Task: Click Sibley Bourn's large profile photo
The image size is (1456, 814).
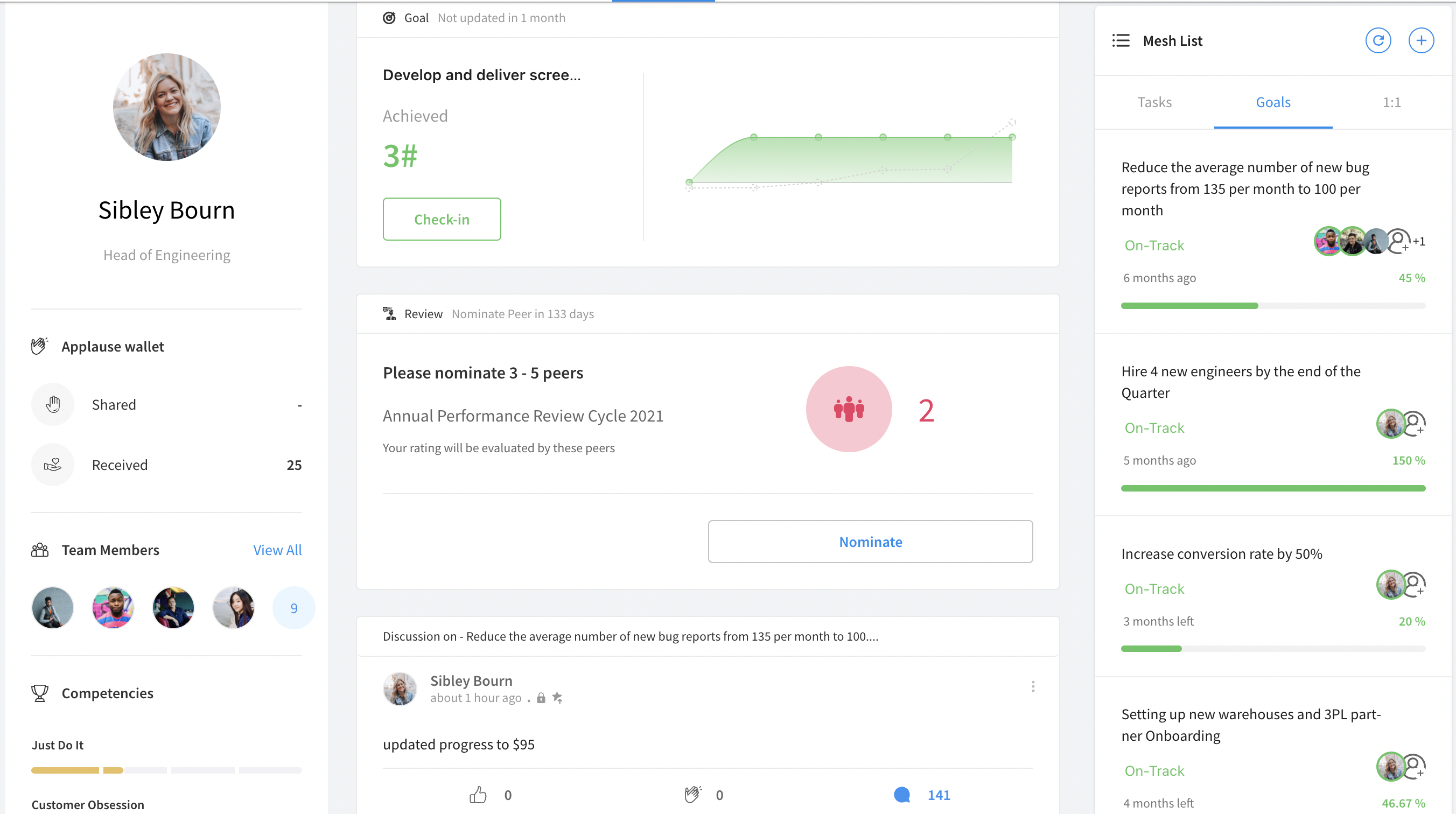Action: coord(167,108)
